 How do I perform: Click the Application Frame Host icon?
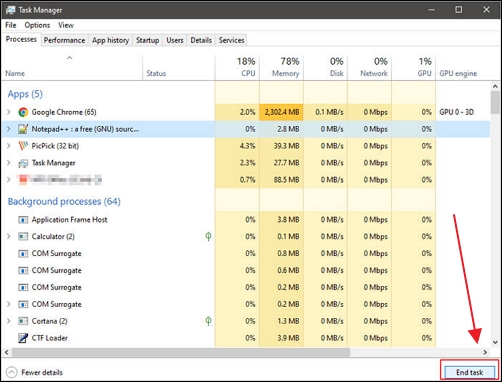point(23,220)
